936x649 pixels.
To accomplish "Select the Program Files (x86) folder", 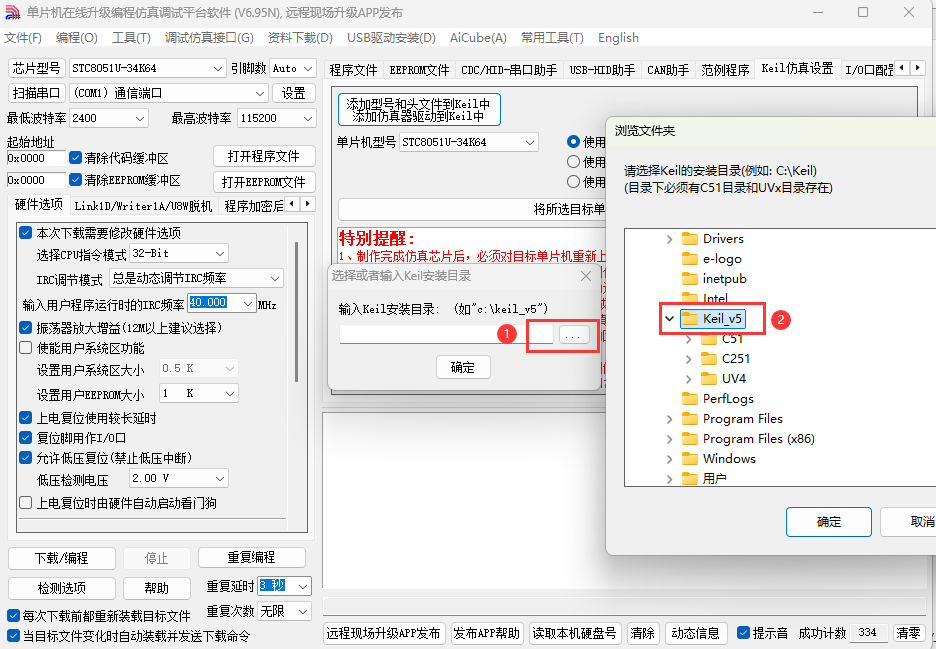I will click(x=749, y=439).
